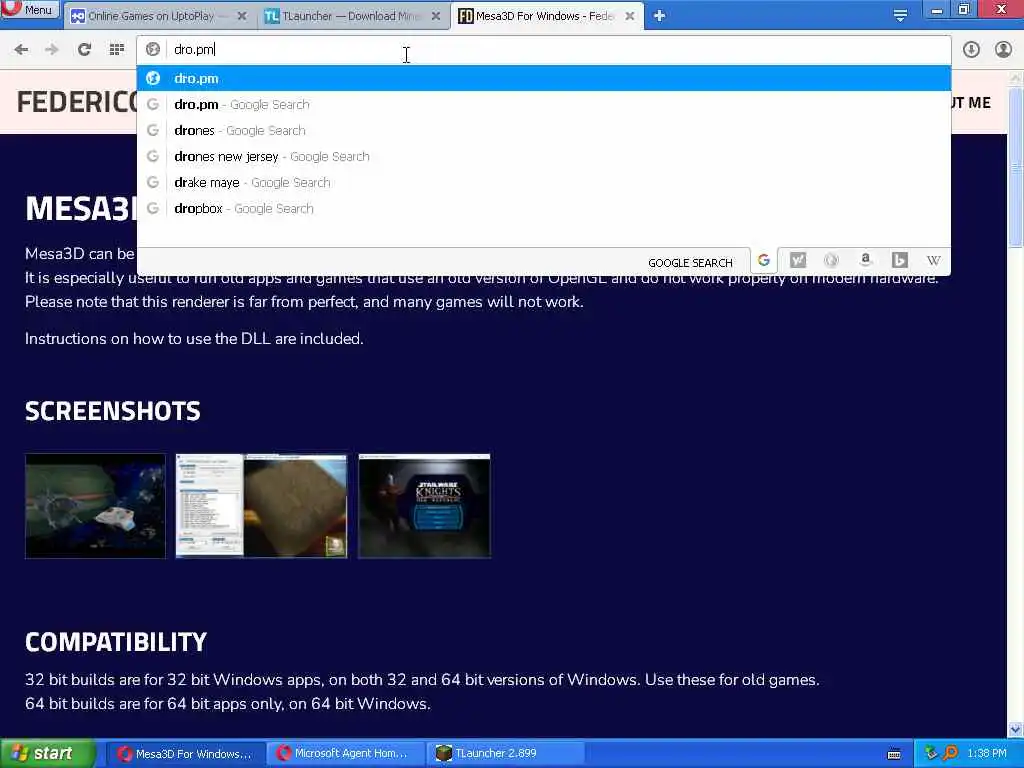Image resolution: width=1024 pixels, height=768 pixels.
Task: Choose 'dropbox' search suggestion
Action: (543, 209)
